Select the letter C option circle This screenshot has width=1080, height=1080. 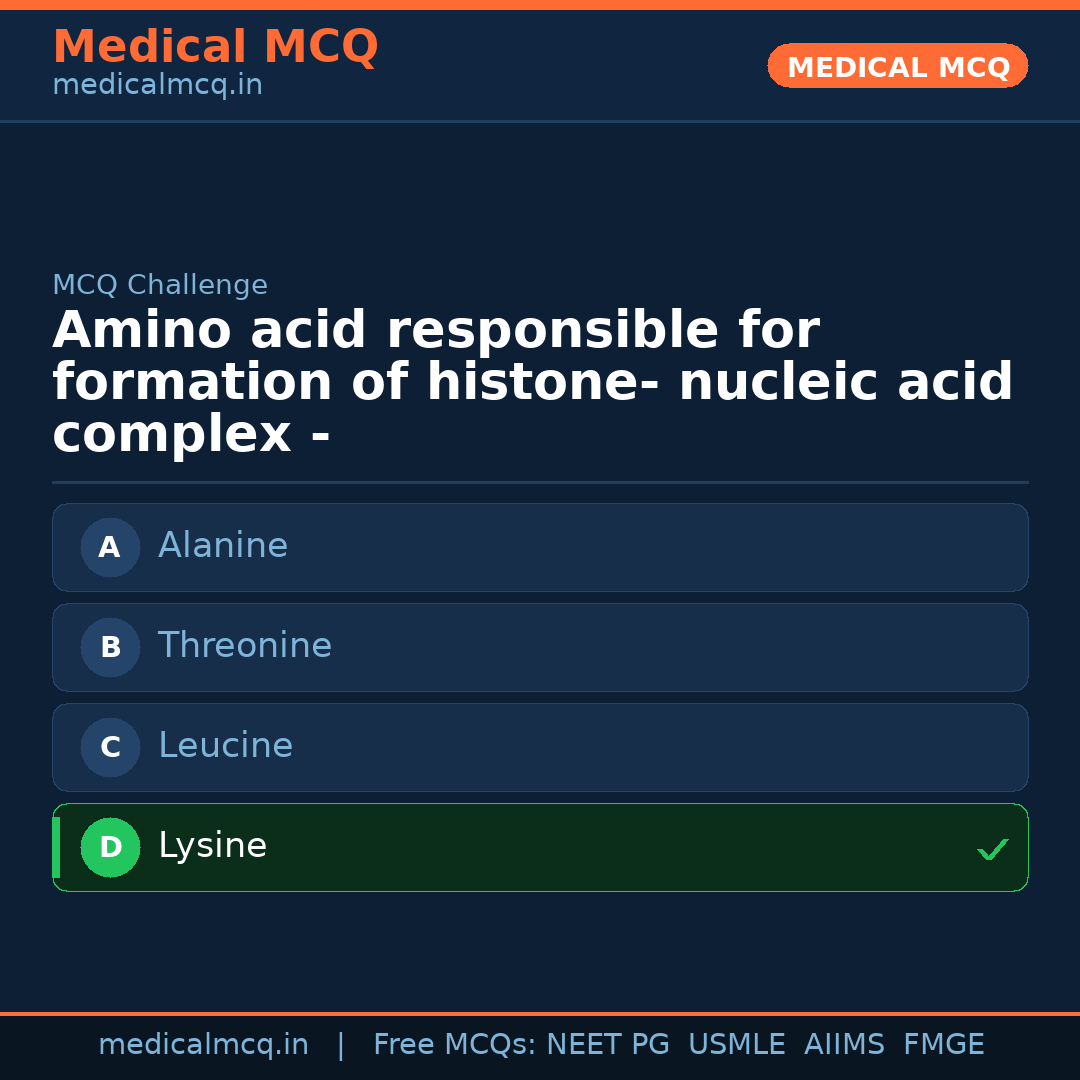pos(110,747)
